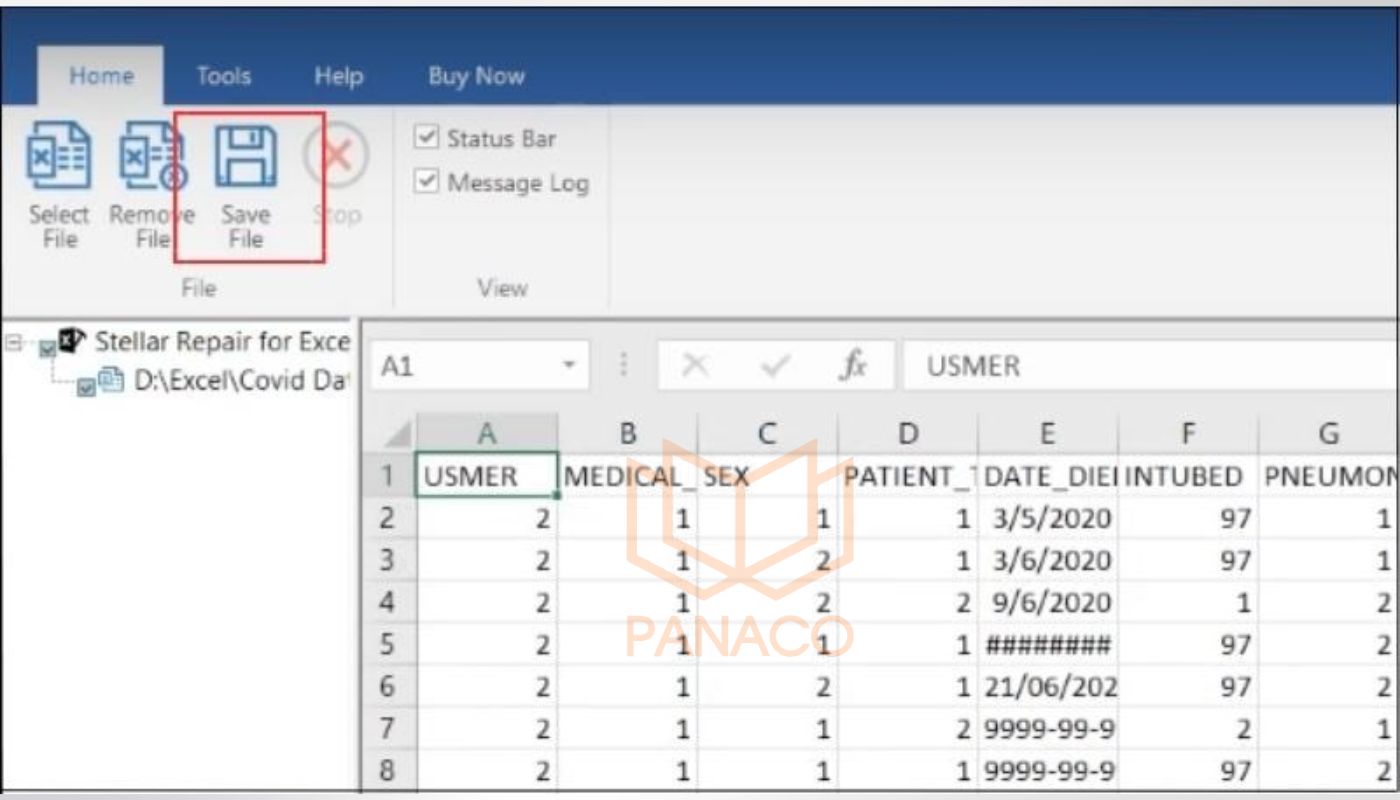Select row 1 header

click(387, 476)
